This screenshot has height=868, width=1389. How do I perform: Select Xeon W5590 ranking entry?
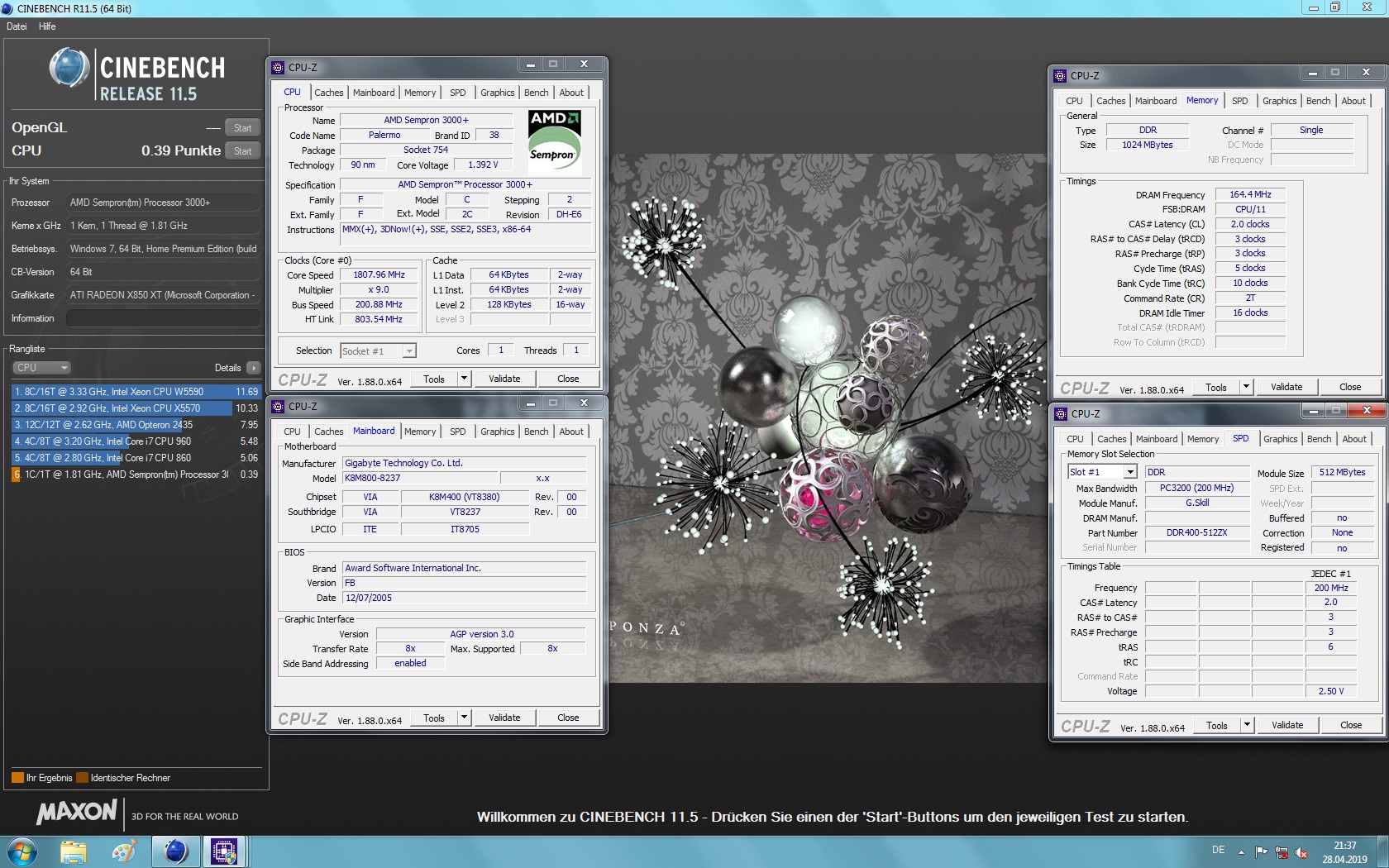pos(136,392)
